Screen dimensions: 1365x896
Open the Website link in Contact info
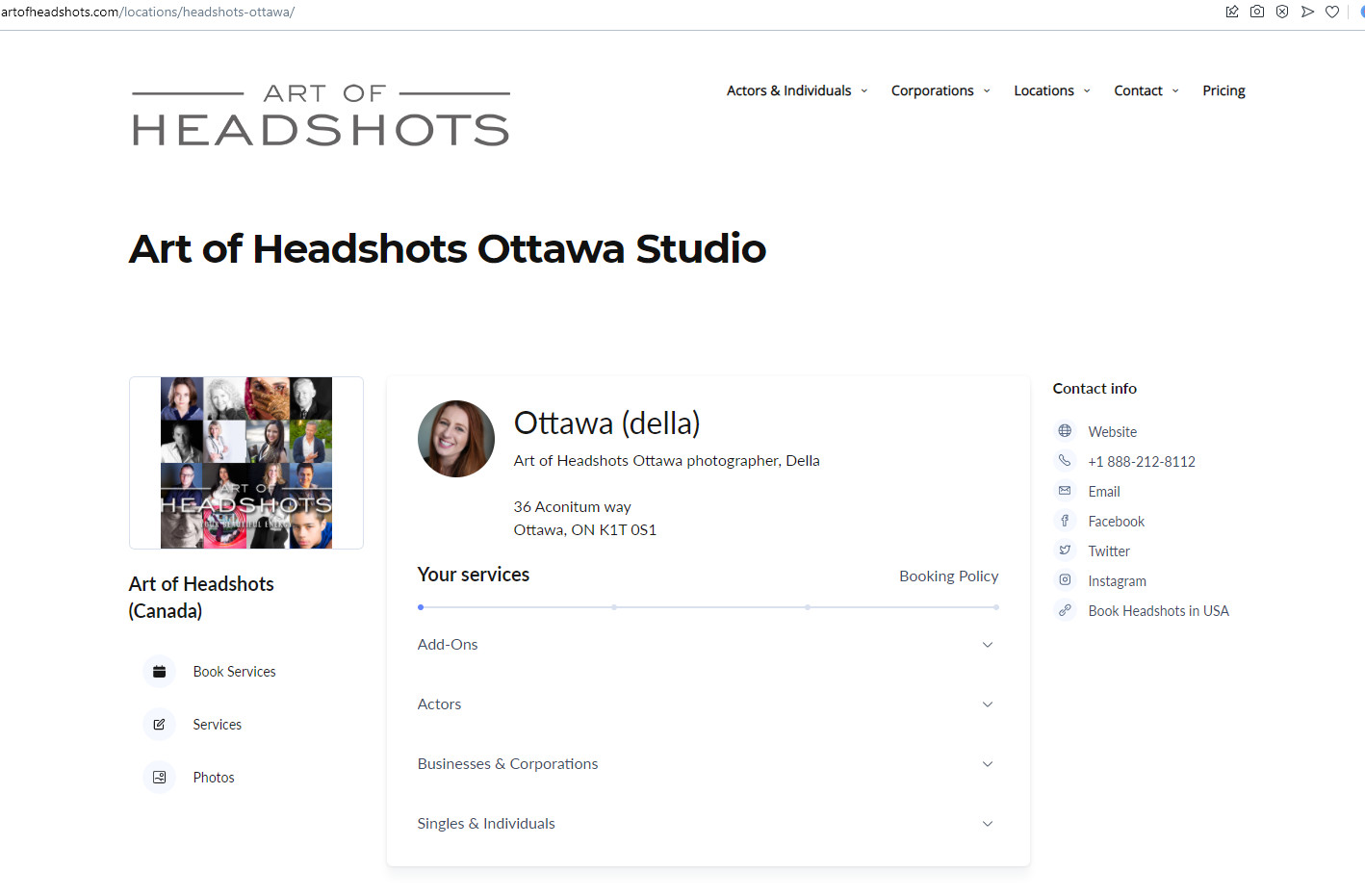tap(1112, 432)
